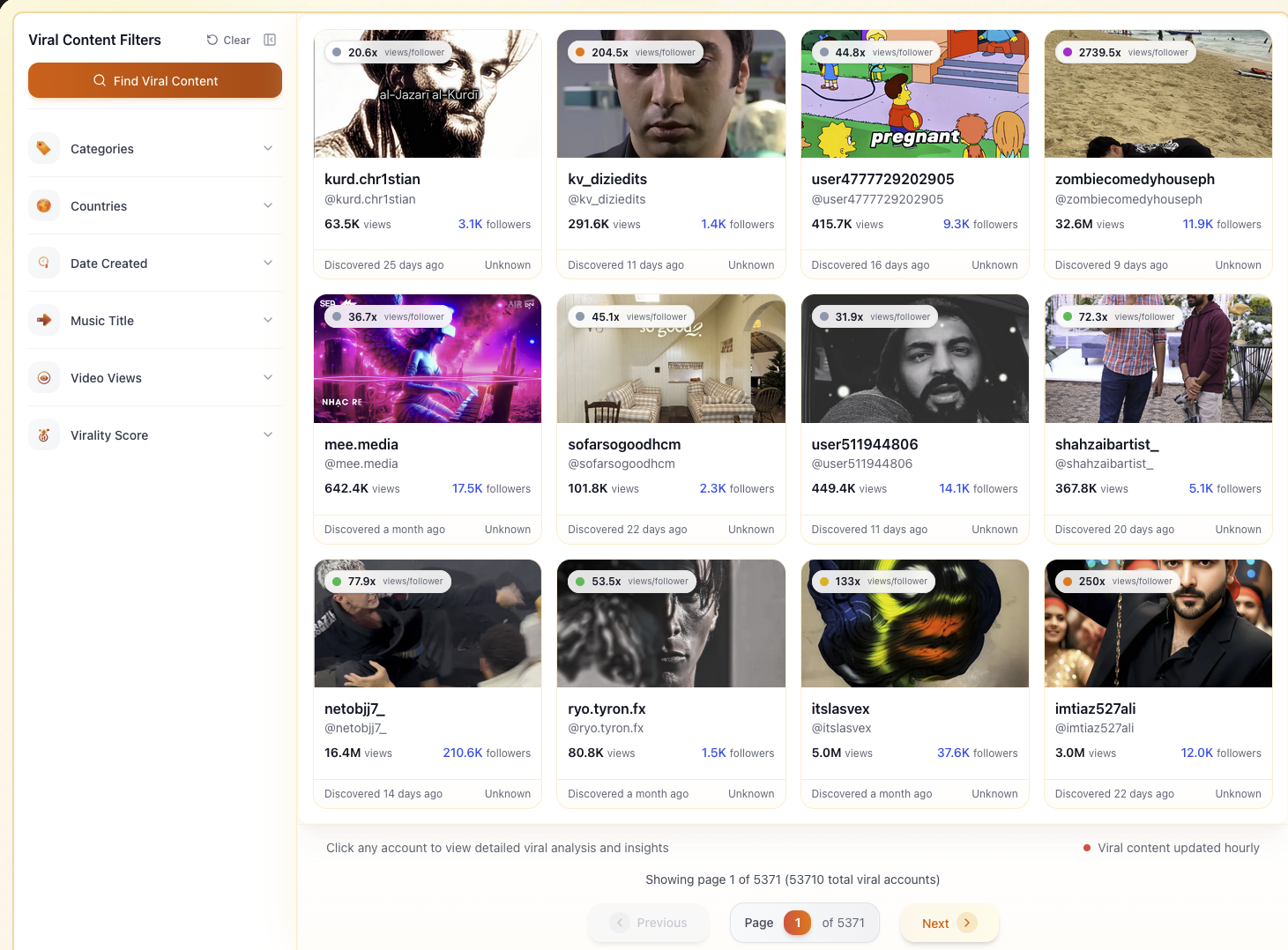Click the page number field showing 1
1288x950 pixels.
click(798, 923)
